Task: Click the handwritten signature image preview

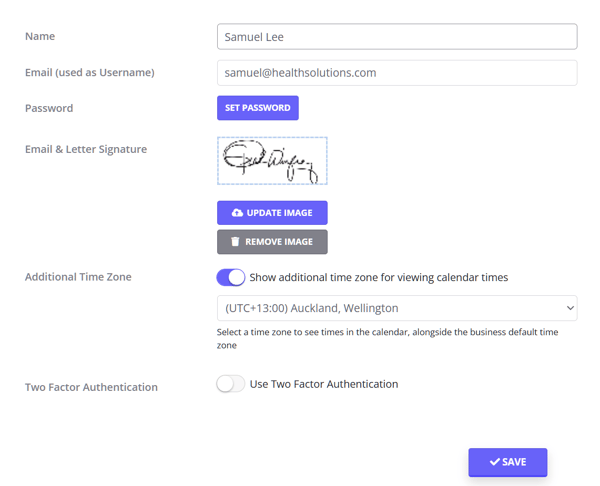Action: [x=272, y=161]
